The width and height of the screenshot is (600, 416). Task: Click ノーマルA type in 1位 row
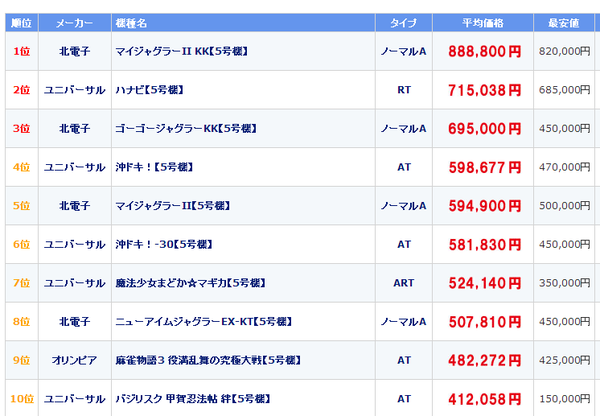point(404,51)
